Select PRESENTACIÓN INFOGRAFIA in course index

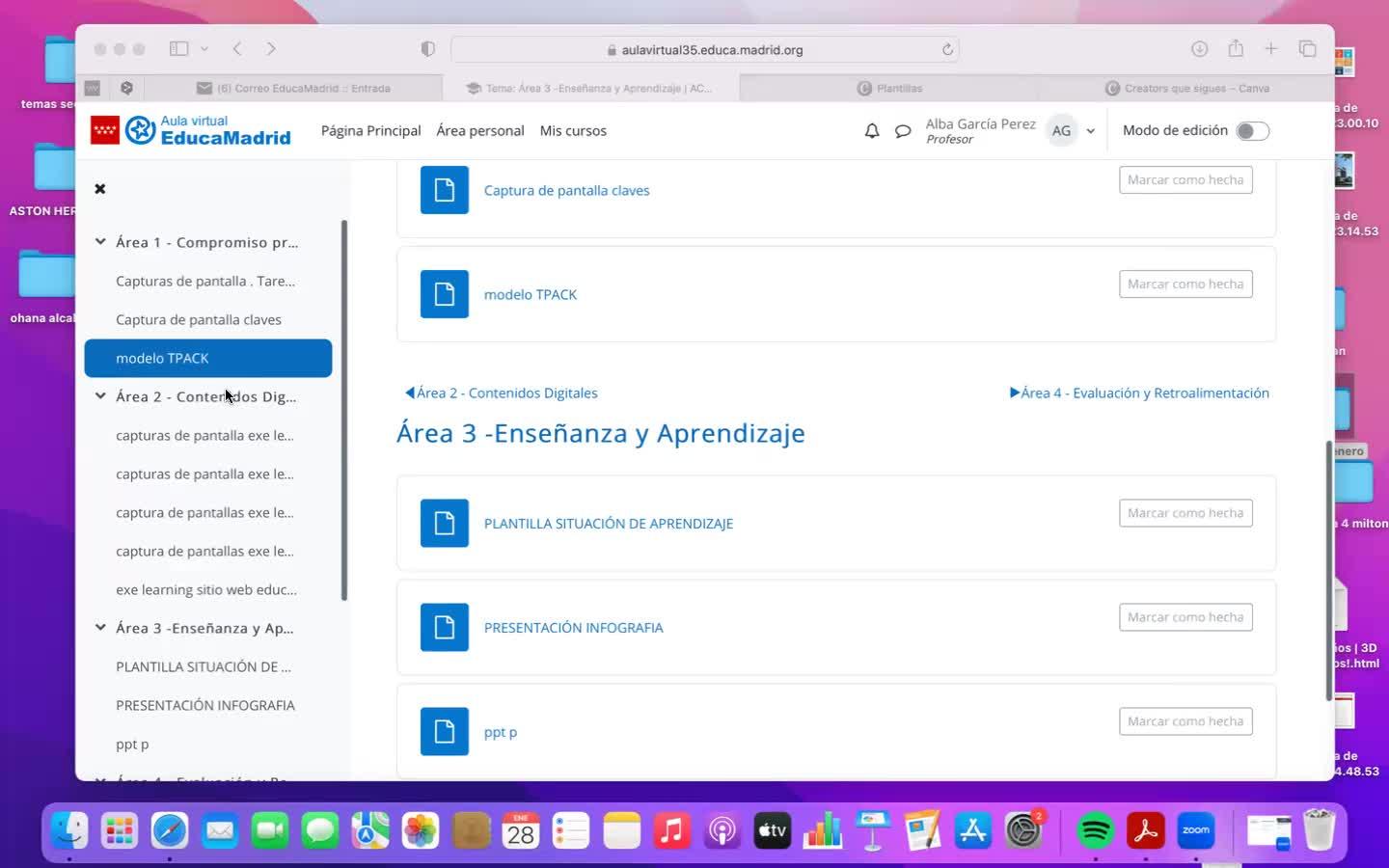click(208, 705)
